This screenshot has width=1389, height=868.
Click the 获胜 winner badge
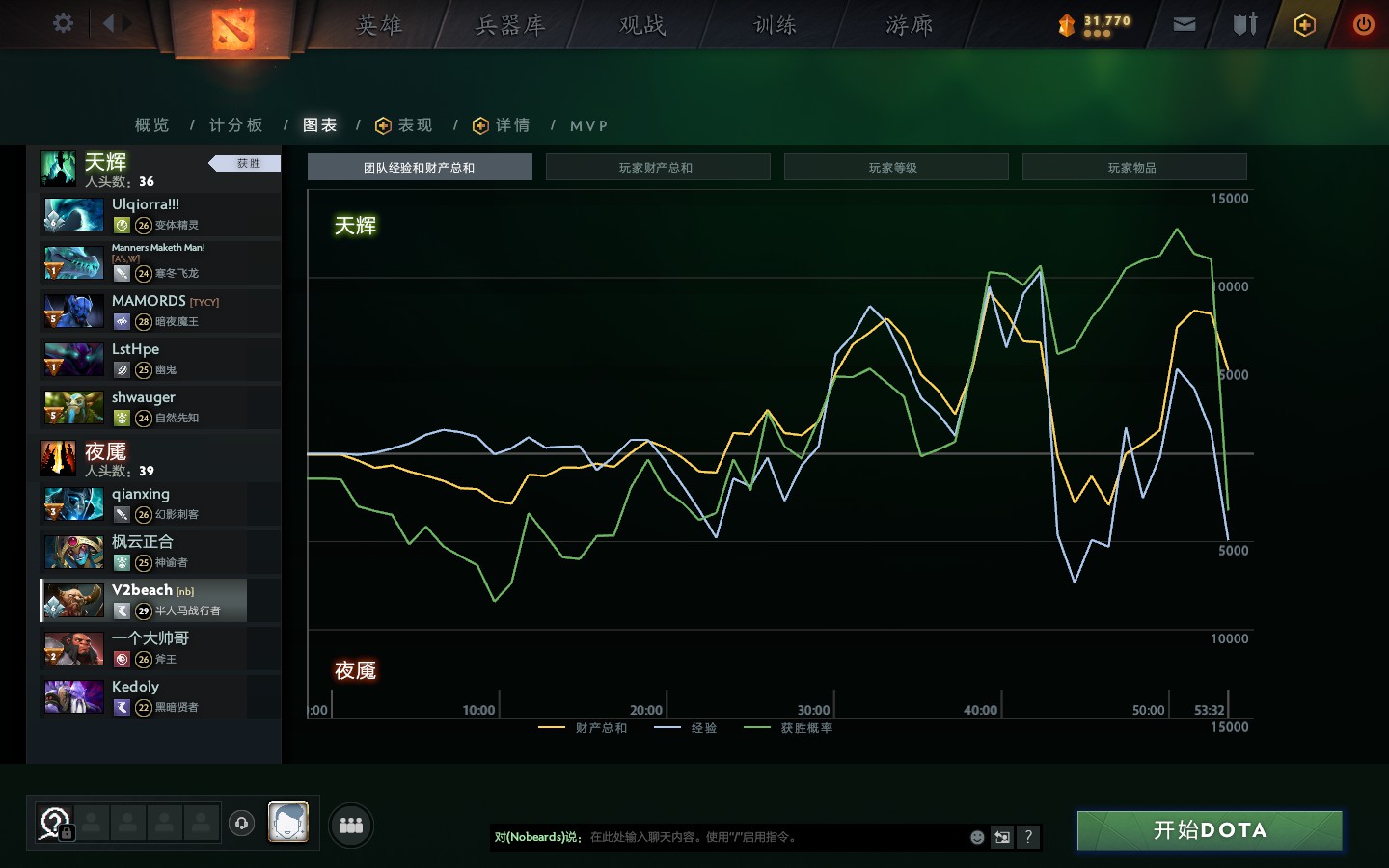[246, 163]
